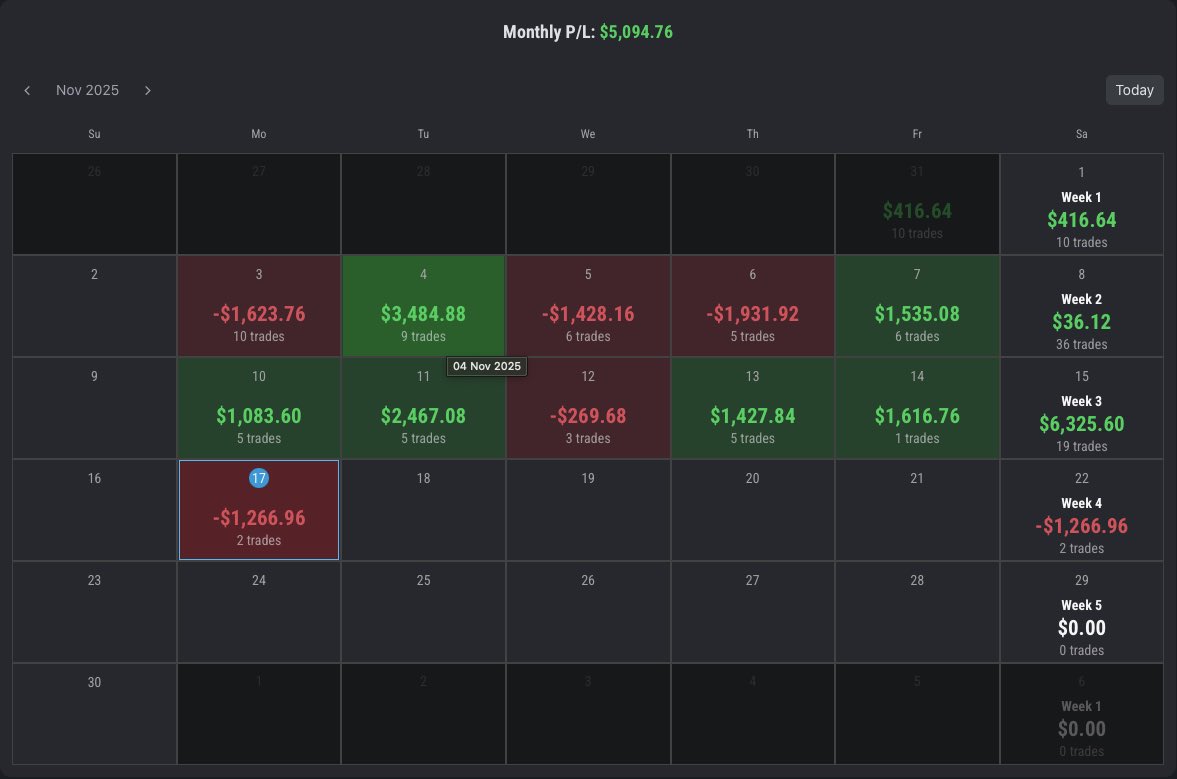1177x779 pixels.
Task: Select the empty November 30 cell
Action: [94, 714]
